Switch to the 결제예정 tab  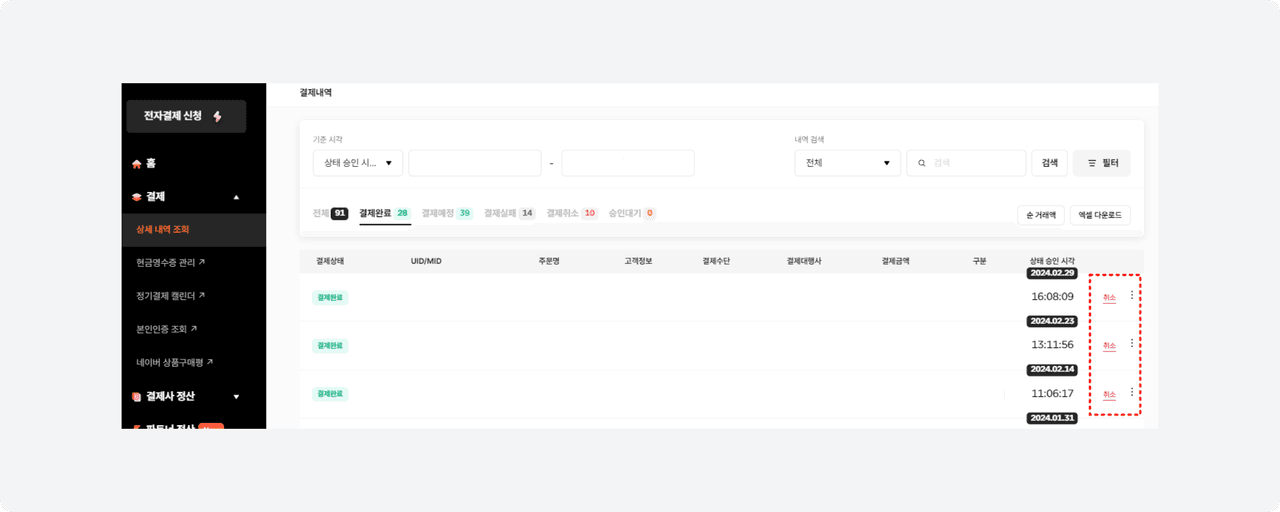(x=446, y=213)
